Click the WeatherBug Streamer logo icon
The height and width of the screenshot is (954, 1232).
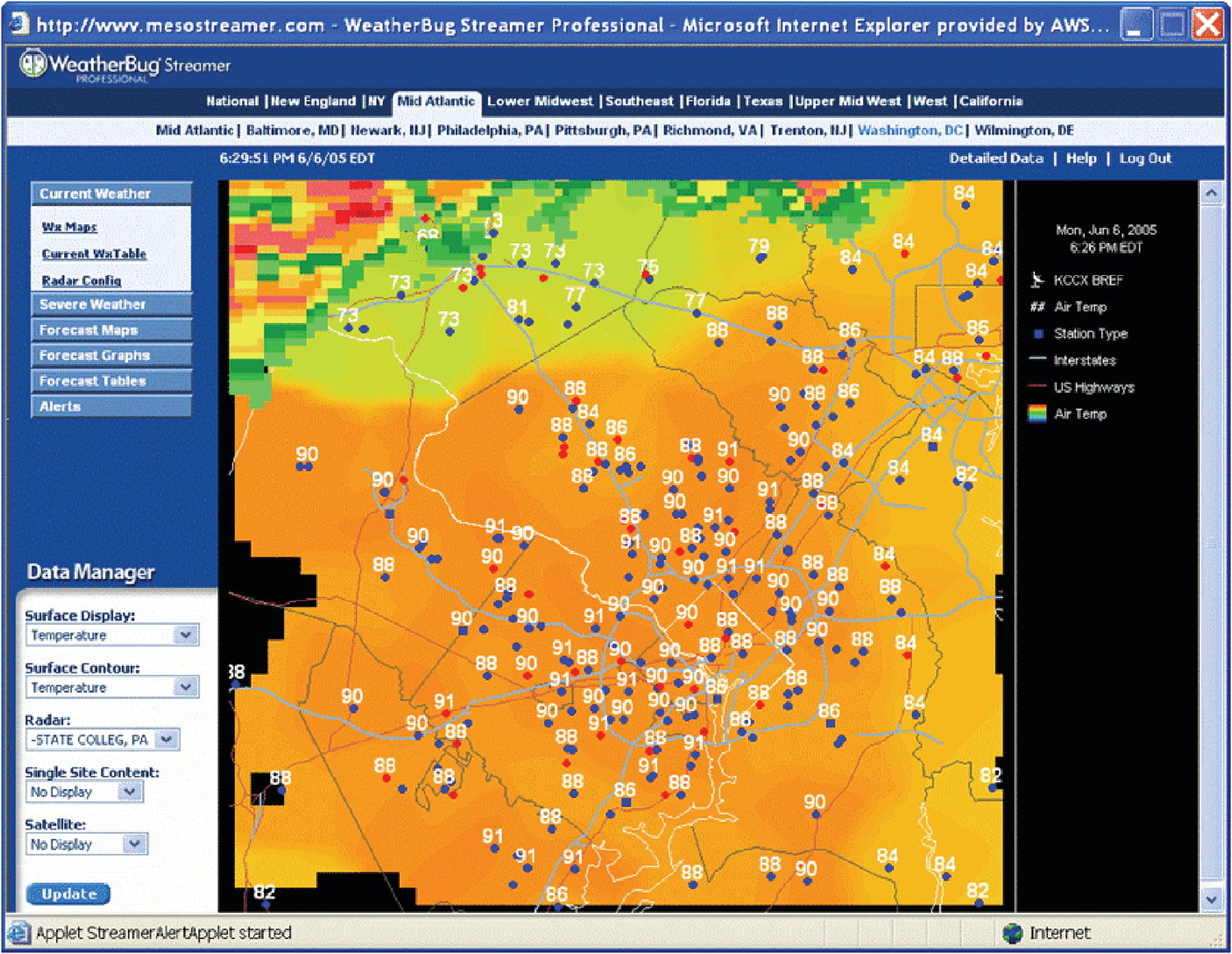click(x=33, y=64)
